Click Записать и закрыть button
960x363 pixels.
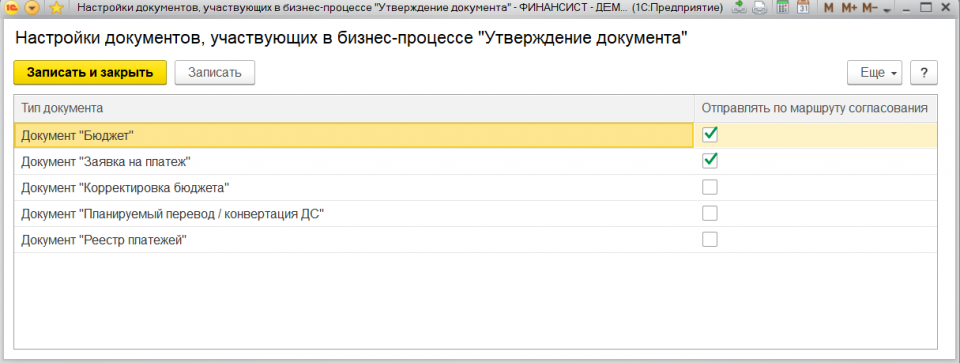[x=90, y=72]
